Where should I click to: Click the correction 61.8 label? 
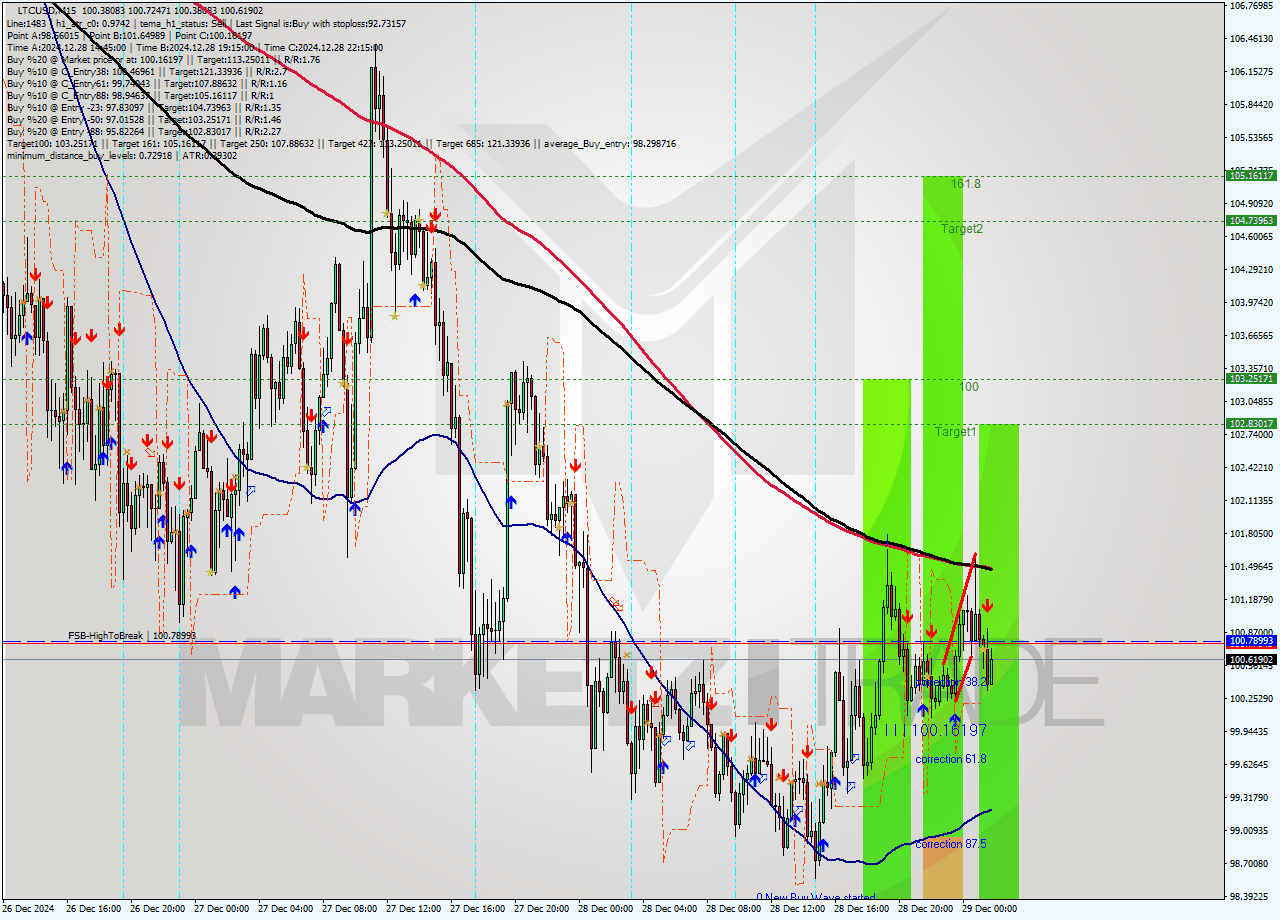[951, 759]
